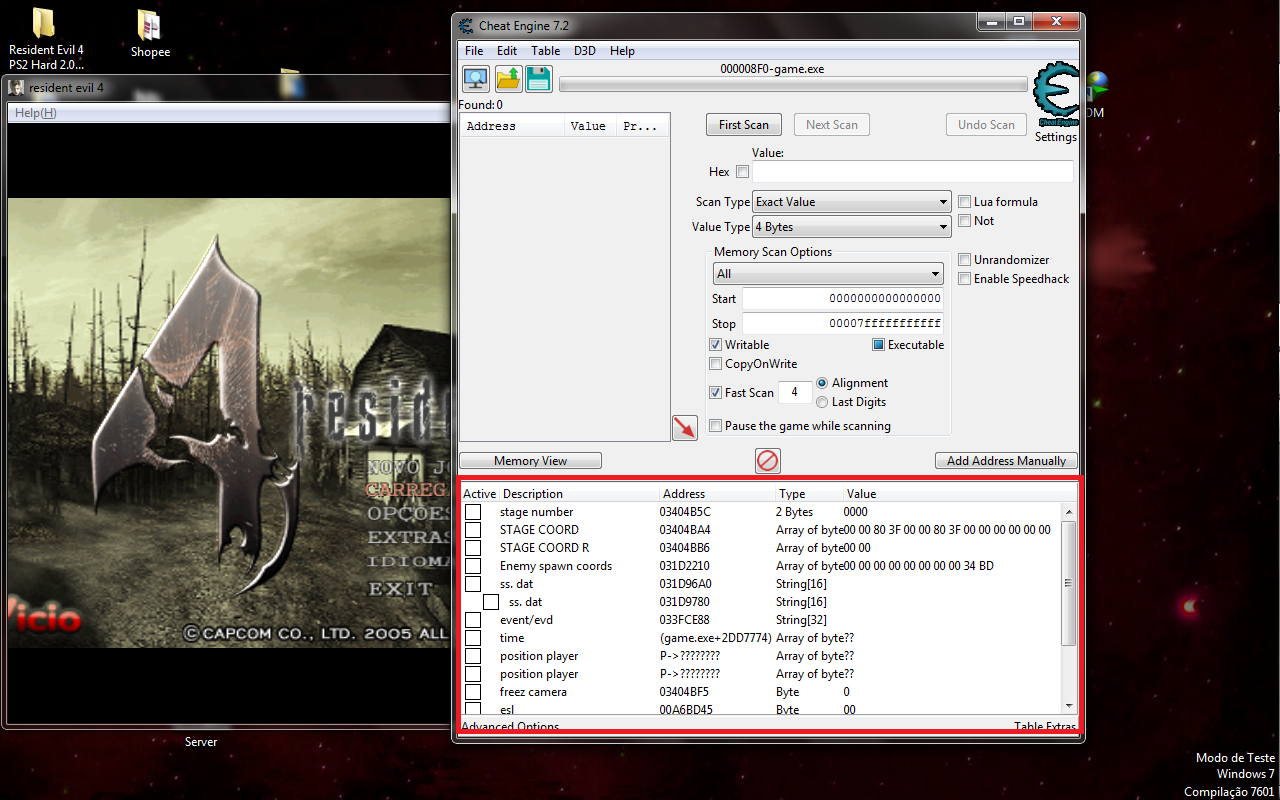Viewport: 1280px width, 800px height.
Task: Click the Active column header
Action: click(x=479, y=494)
